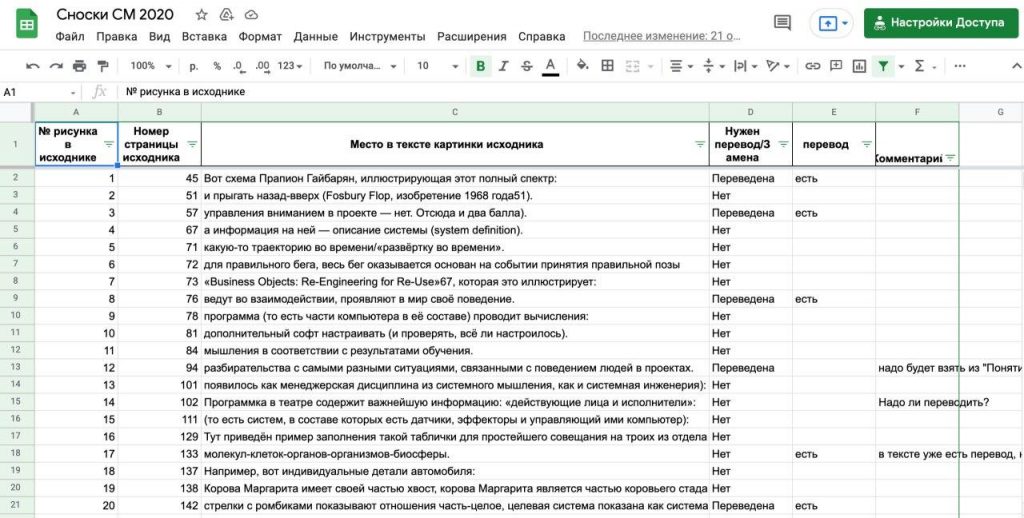Screen dimensions: 1024x518
Task: Click the present/upload button
Action: point(826,23)
